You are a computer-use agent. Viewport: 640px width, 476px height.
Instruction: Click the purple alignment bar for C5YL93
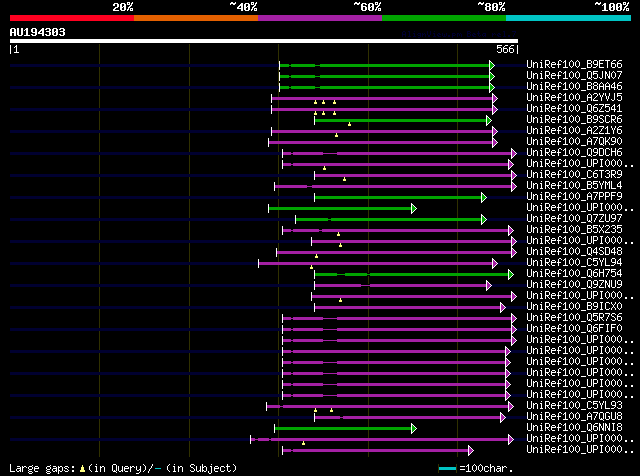point(388,406)
